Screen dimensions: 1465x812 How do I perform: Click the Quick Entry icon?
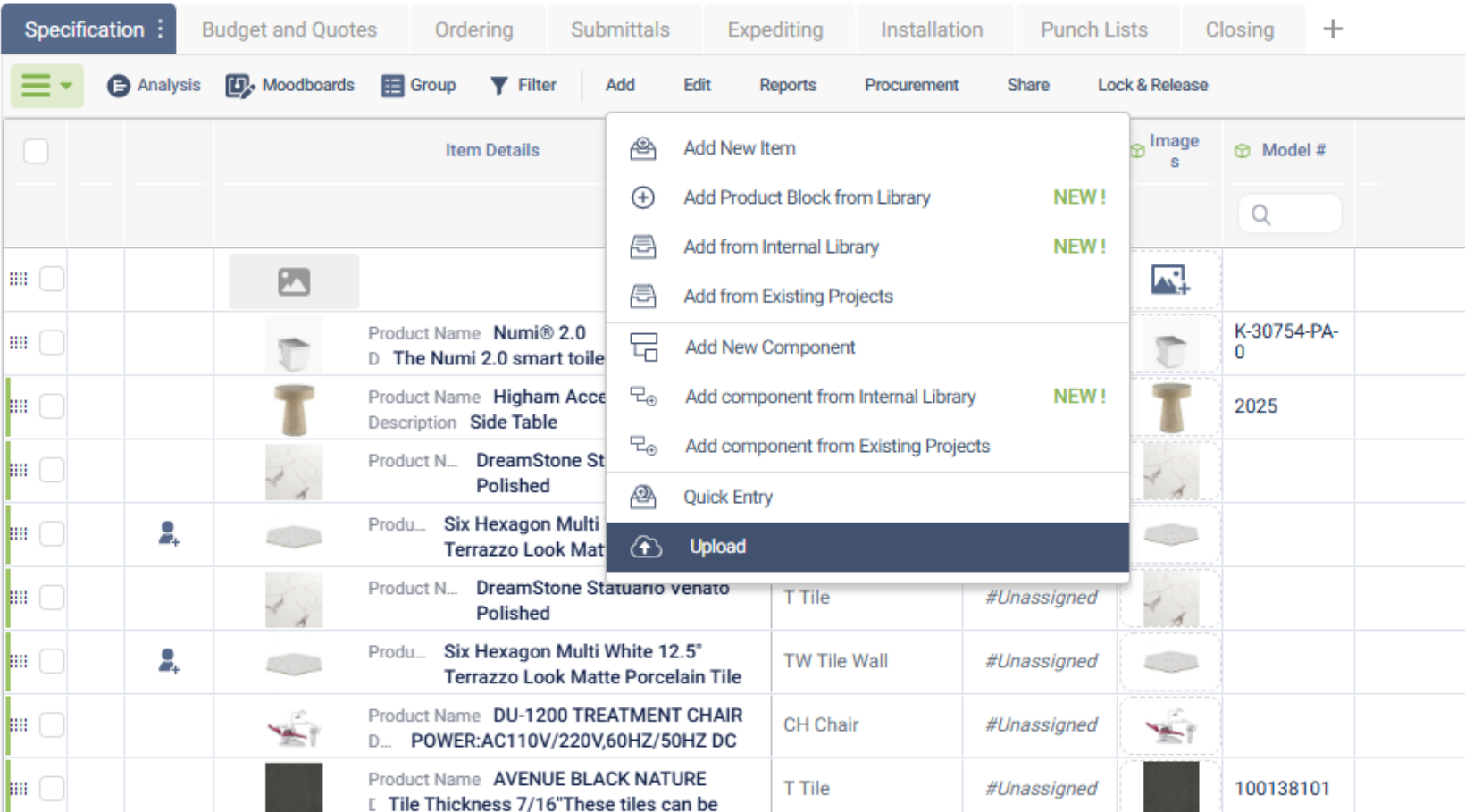(643, 497)
